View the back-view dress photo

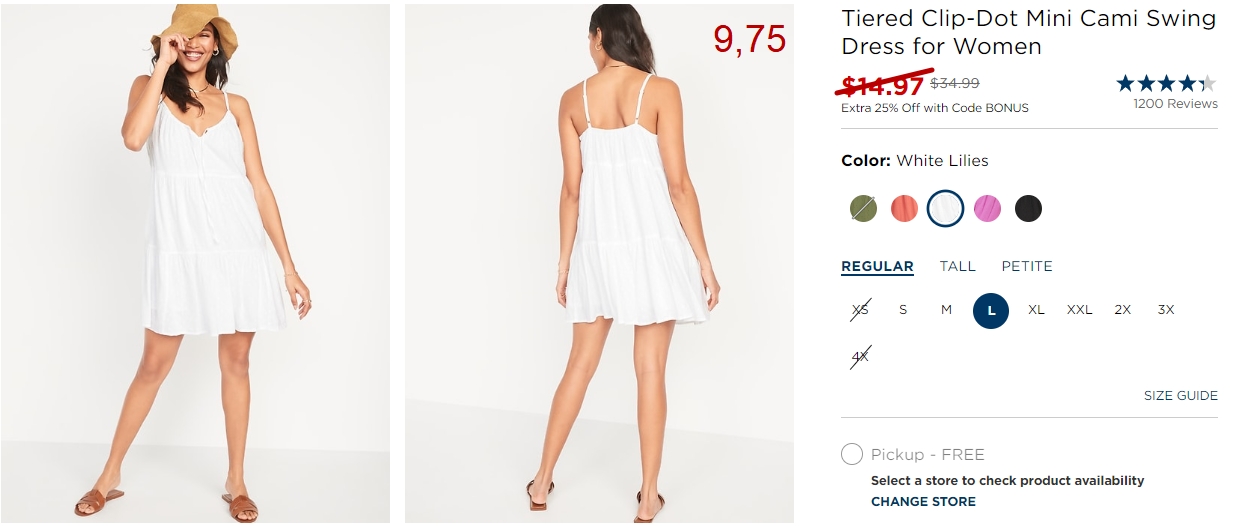coord(599,263)
